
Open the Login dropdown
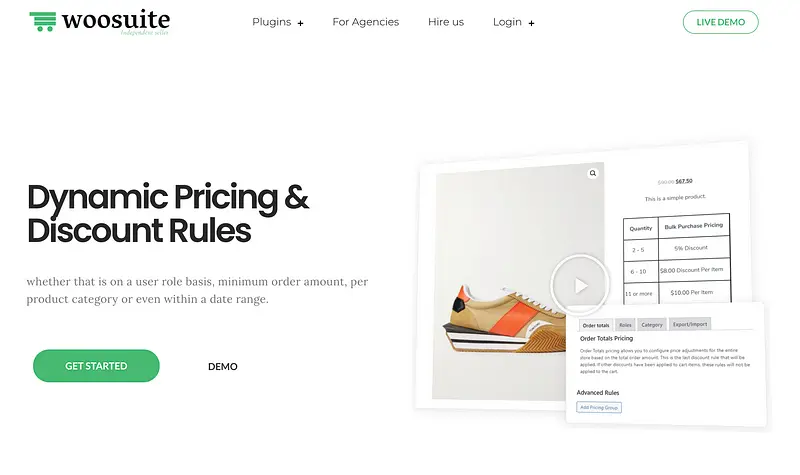click(507, 22)
